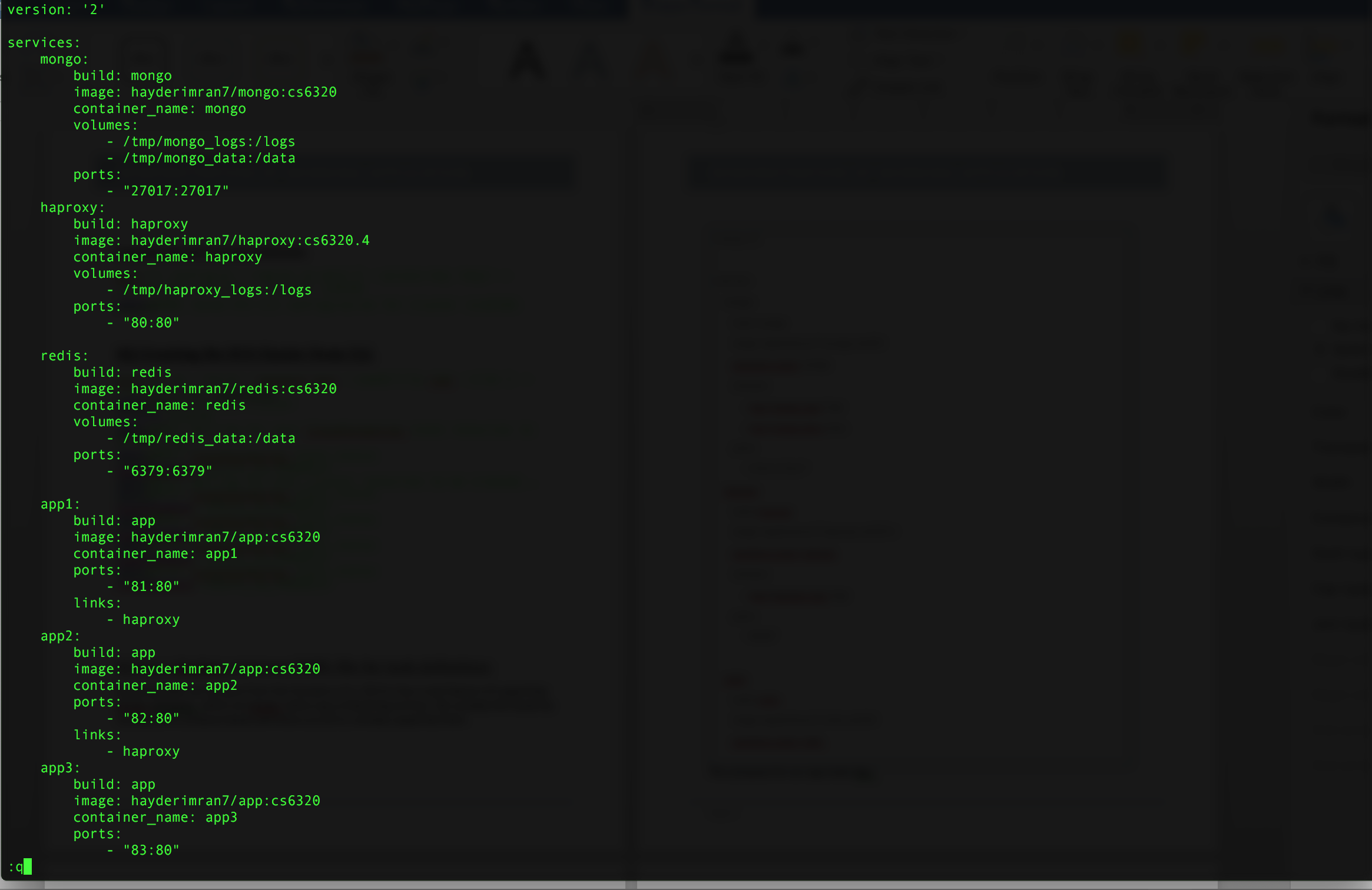Click the "build: haproxy" line

(131, 224)
